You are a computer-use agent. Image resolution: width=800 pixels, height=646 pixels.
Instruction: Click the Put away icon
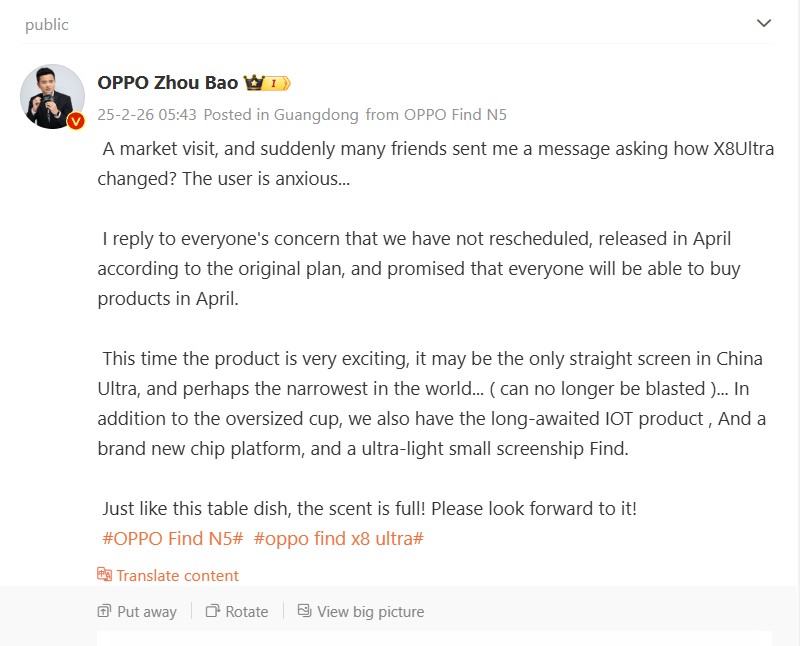[x=104, y=611]
